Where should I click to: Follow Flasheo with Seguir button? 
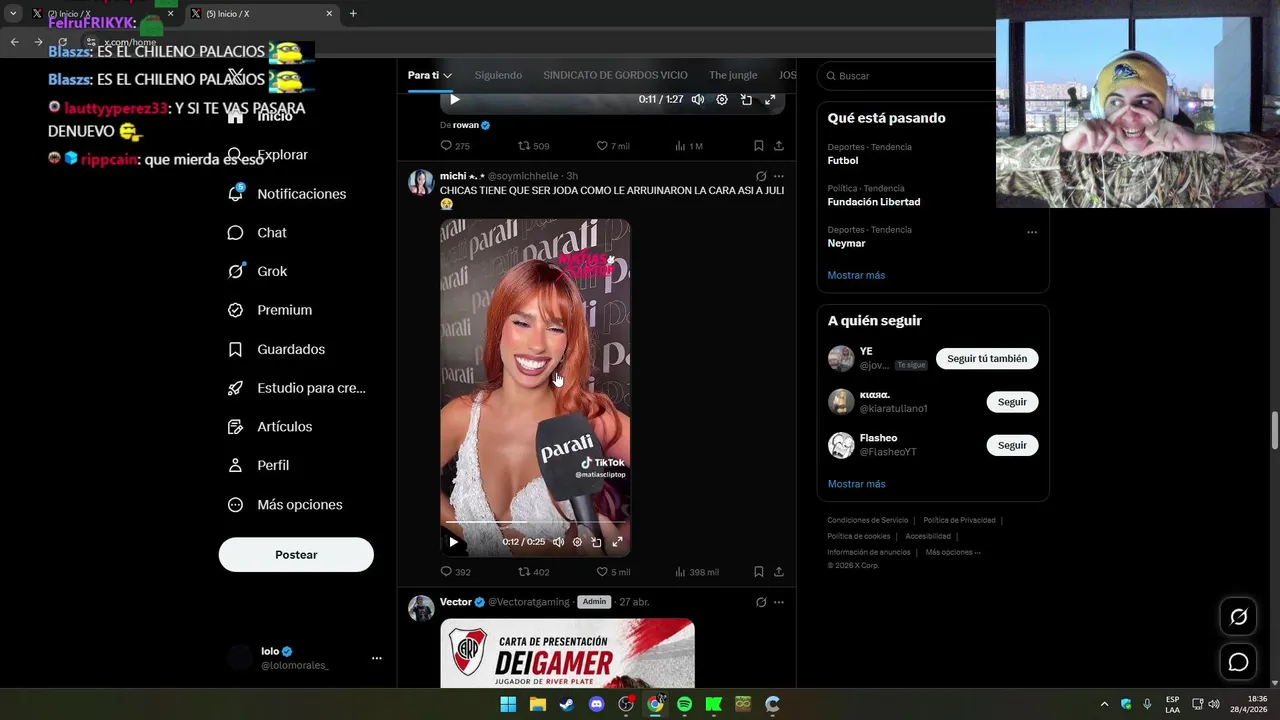point(1012,445)
